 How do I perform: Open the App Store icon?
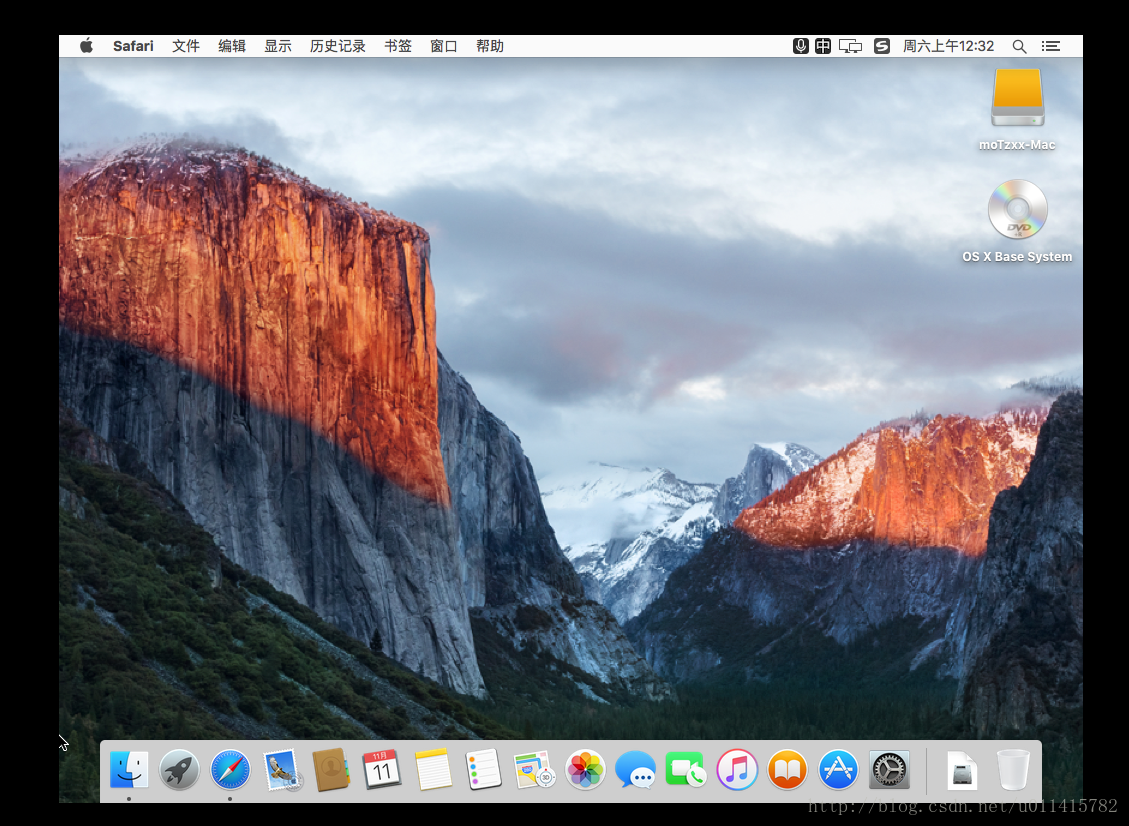pyautogui.click(x=838, y=770)
